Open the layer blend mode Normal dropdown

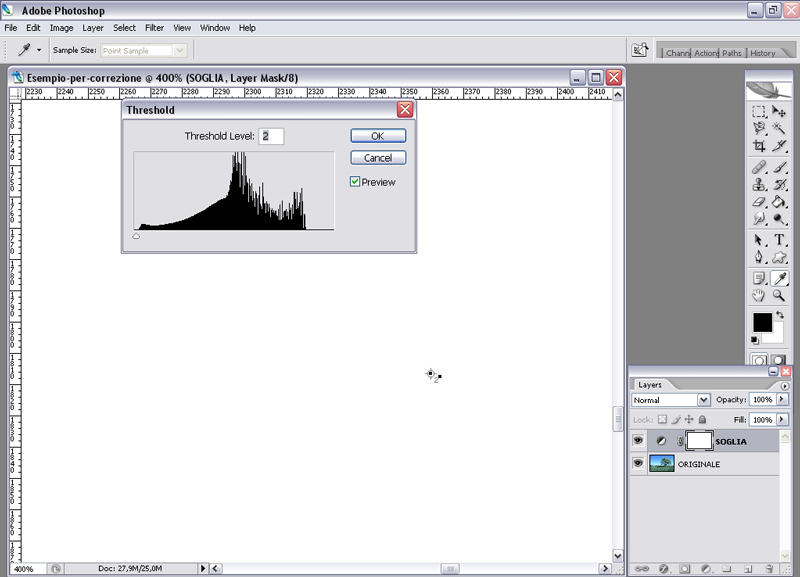[x=670, y=400]
